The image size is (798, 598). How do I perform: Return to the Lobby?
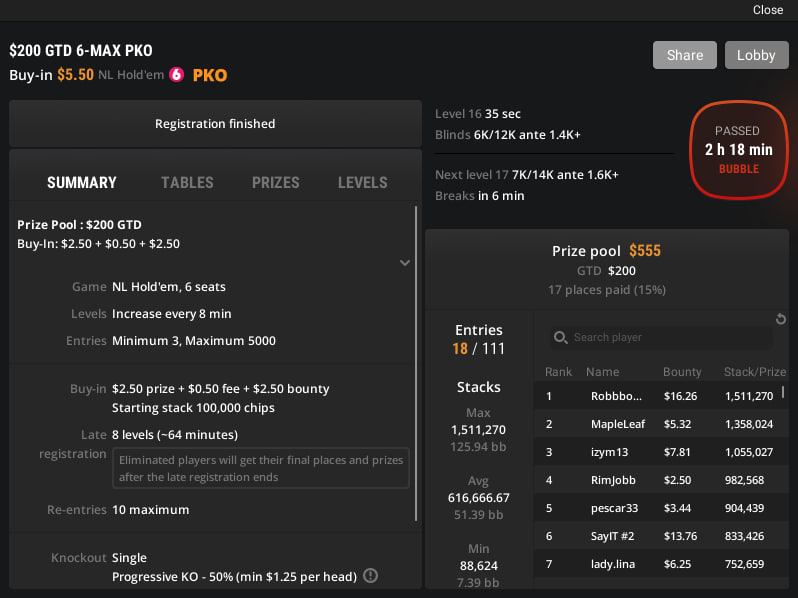756,55
